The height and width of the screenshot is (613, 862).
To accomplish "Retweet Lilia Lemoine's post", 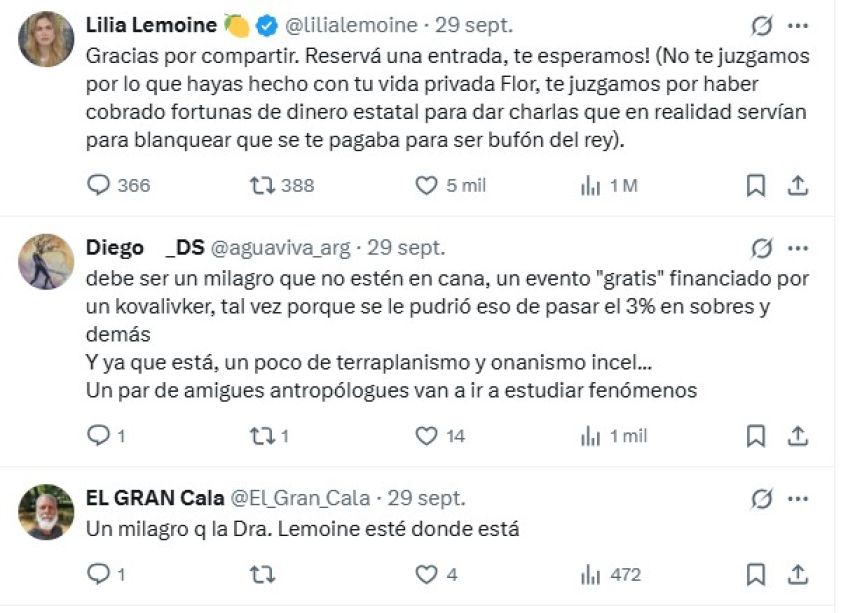I will click(263, 185).
